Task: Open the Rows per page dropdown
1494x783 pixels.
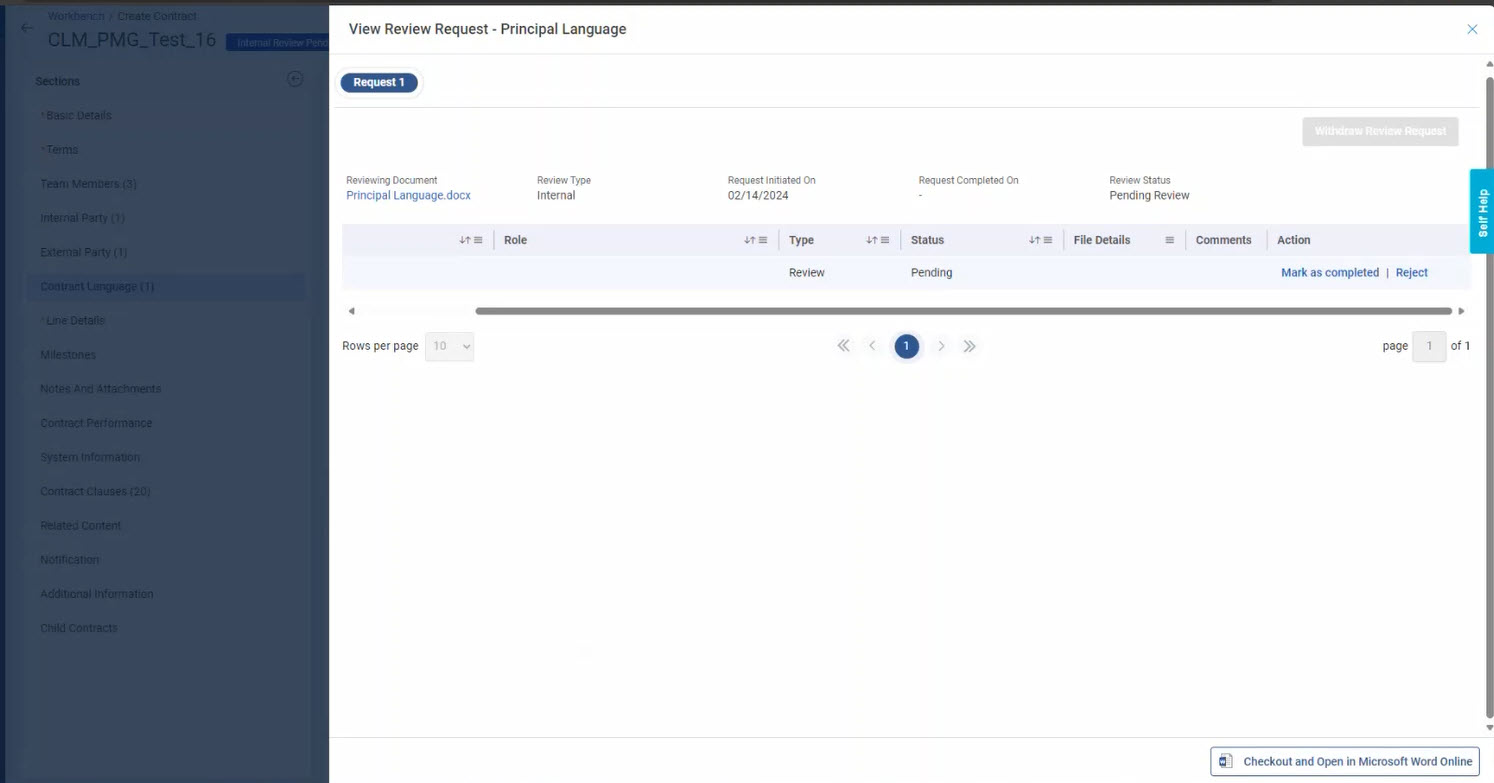Action: tap(449, 346)
